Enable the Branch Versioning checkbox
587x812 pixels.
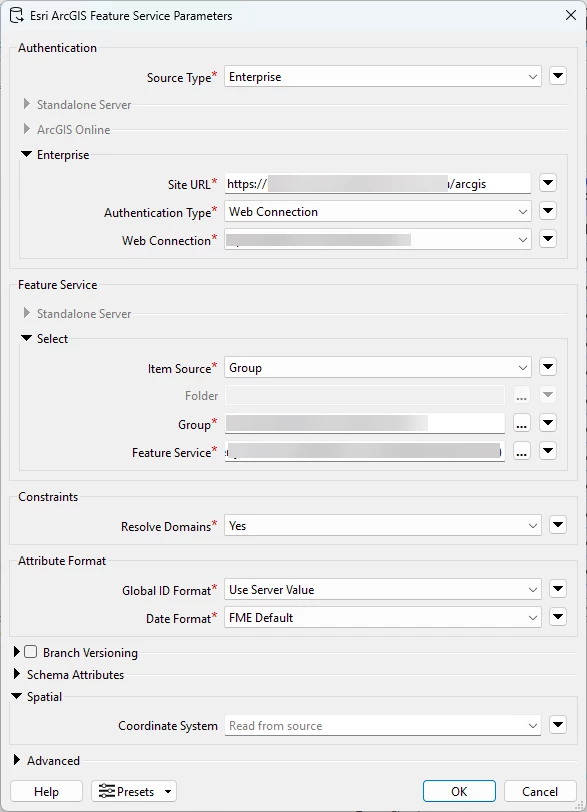(x=31, y=652)
